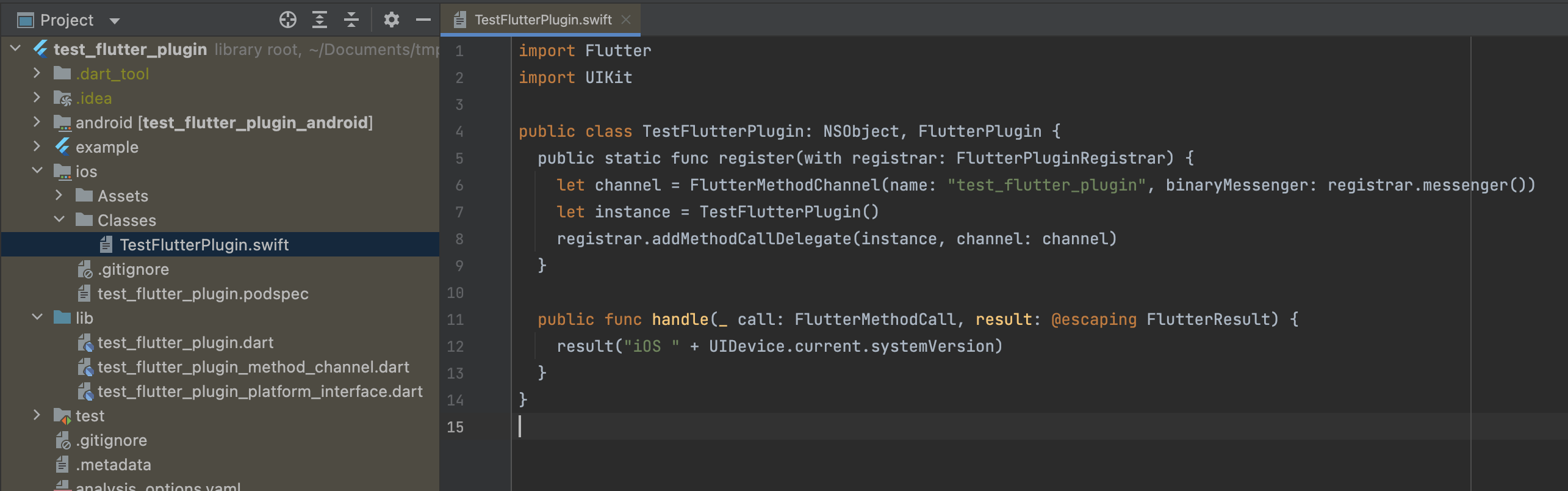Click the Assets folder icon
This screenshot has width=1568, height=491.
[84, 195]
